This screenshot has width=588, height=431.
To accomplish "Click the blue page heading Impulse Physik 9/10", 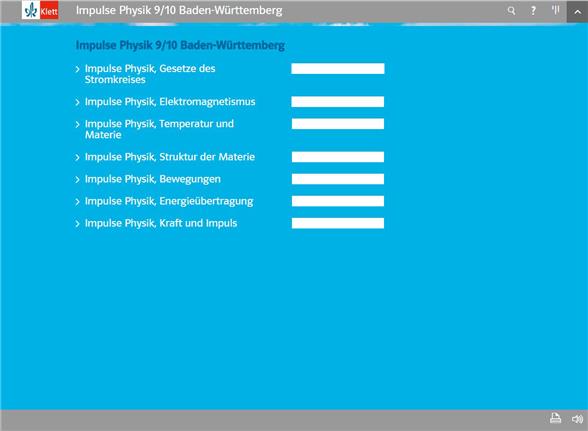I will [x=180, y=45].
